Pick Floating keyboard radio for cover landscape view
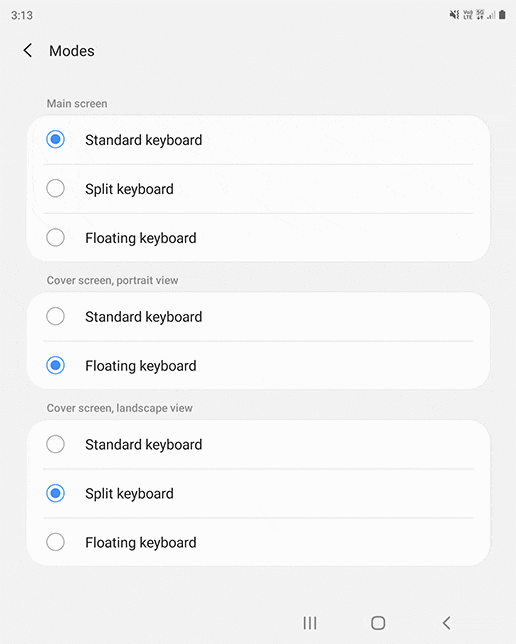Viewport: 516px width, 644px height. point(55,542)
